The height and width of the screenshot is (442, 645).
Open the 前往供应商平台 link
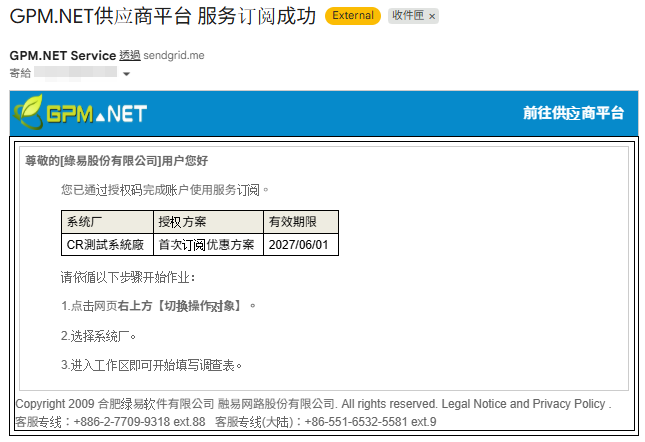point(573,113)
